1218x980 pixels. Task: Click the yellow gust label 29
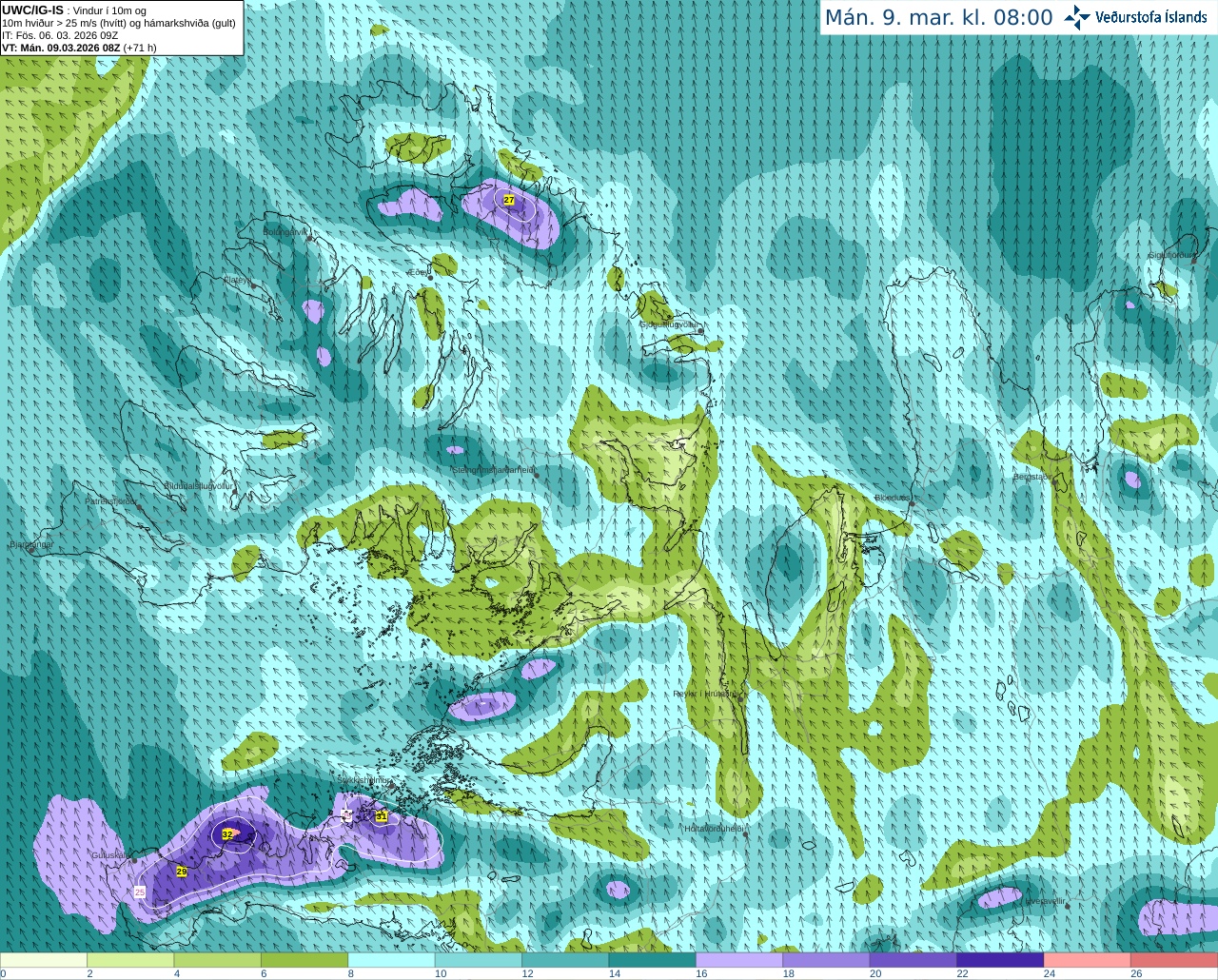(x=182, y=871)
